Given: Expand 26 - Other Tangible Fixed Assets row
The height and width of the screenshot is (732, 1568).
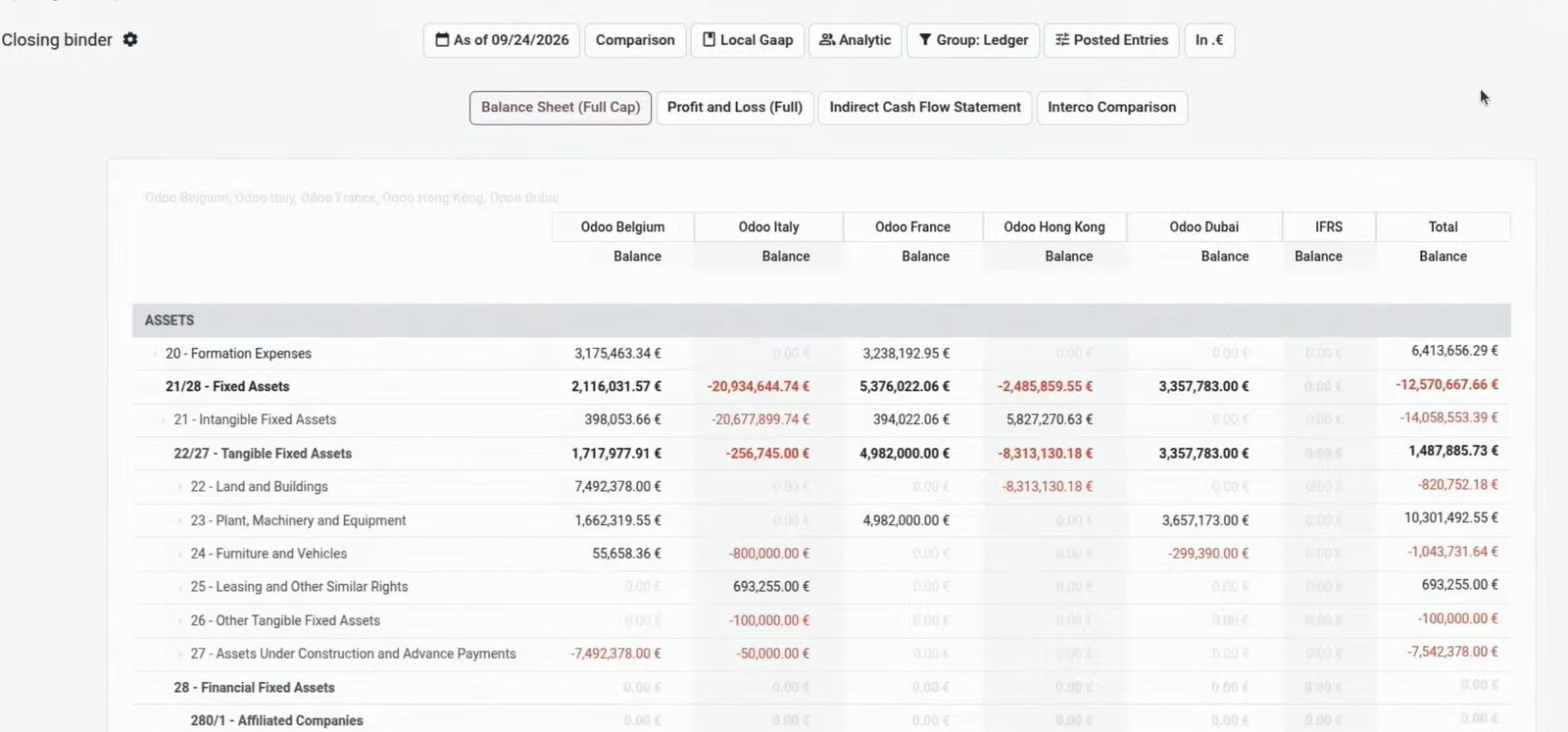Looking at the screenshot, I should coord(179,620).
